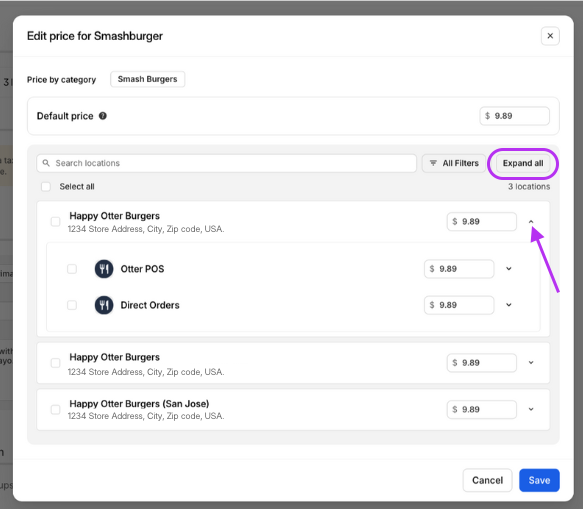Save the price changes
The width and height of the screenshot is (583, 509).
[x=539, y=480]
